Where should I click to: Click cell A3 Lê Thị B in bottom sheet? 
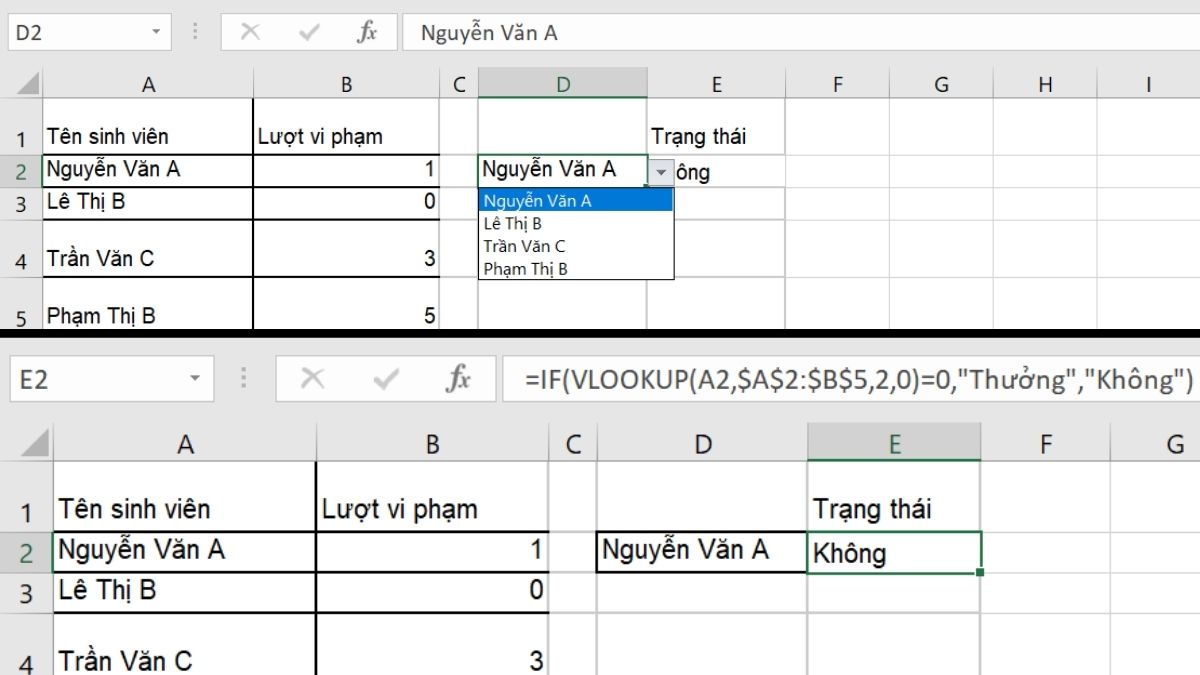[185, 592]
